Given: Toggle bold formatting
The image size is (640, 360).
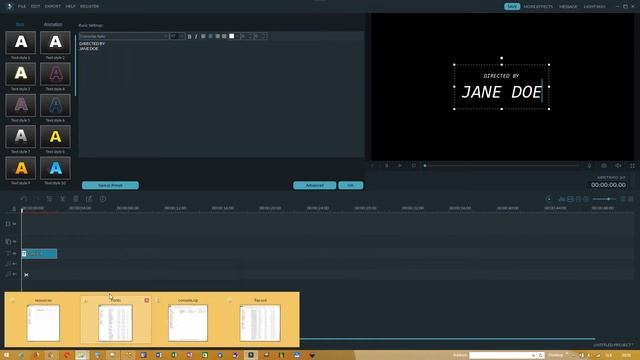Looking at the screenshot, I should pos(189,36).
